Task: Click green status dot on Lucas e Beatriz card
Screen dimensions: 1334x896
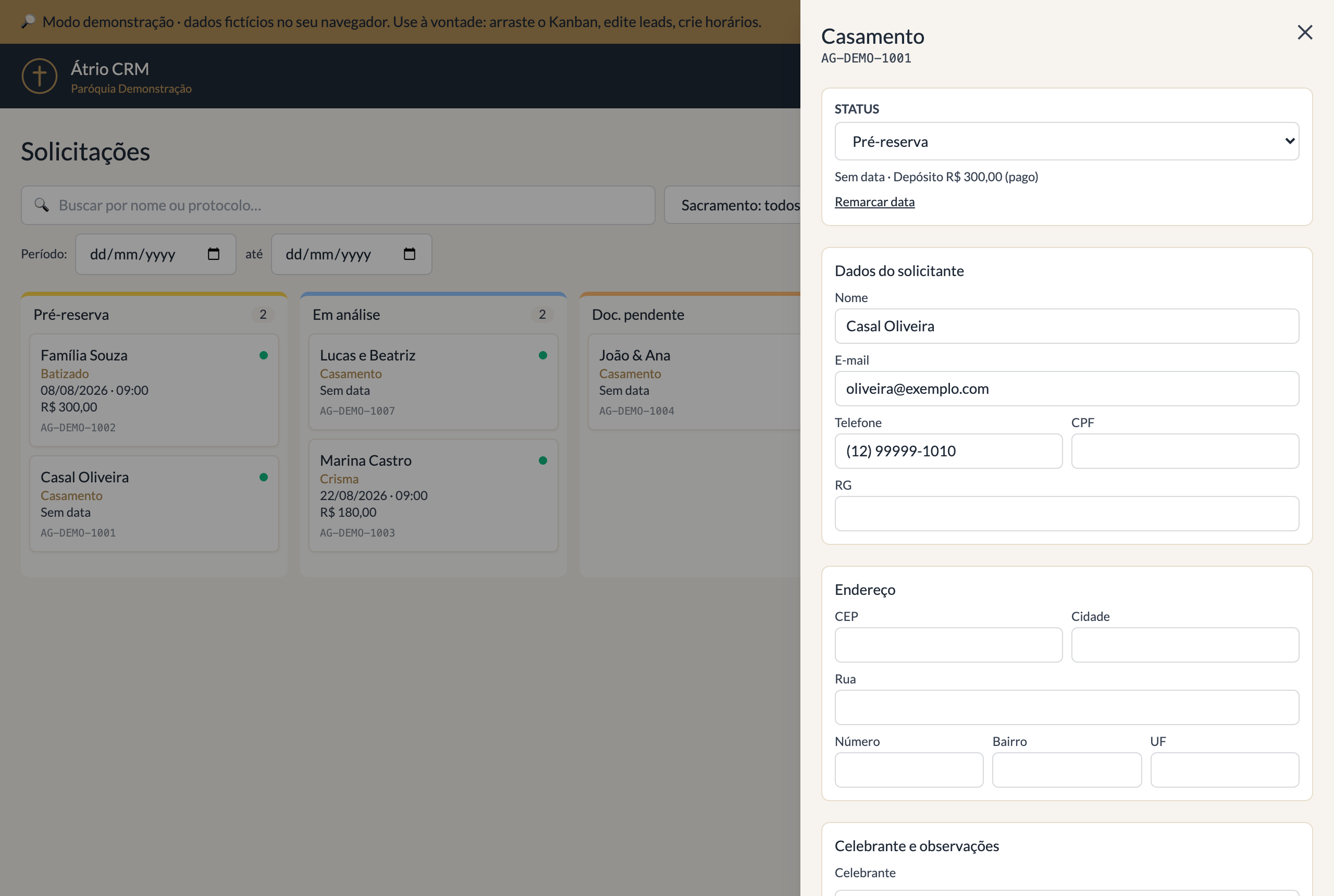Action: [x=542, y=355]
